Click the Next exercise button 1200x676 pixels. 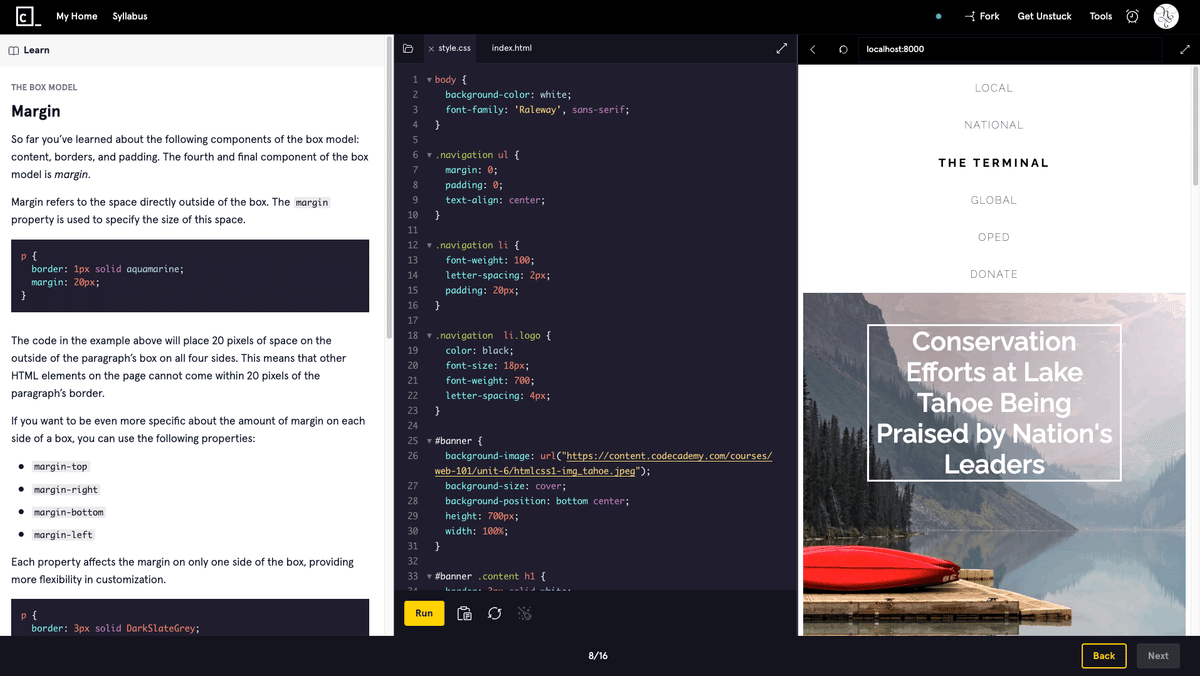[1158, 656]
